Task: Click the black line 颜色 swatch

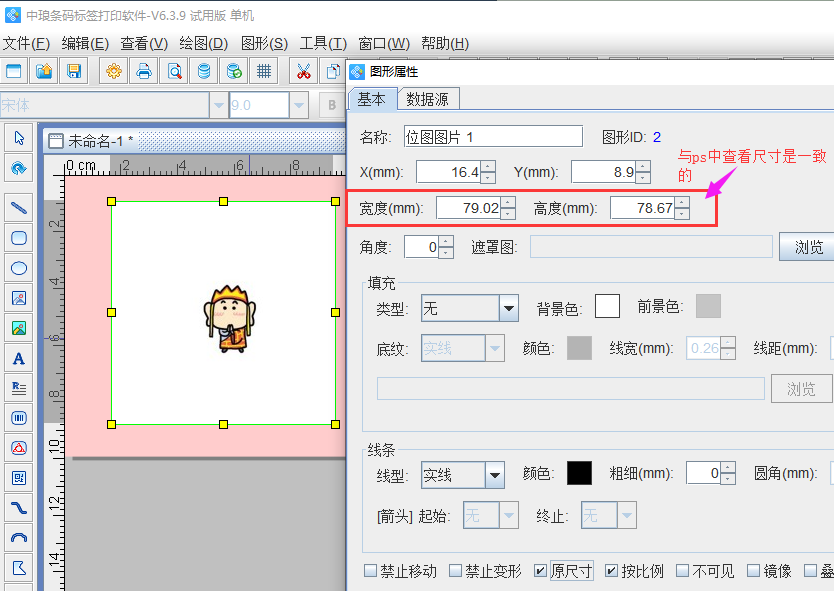Action: pyautogui.click(x=579, y=473)
